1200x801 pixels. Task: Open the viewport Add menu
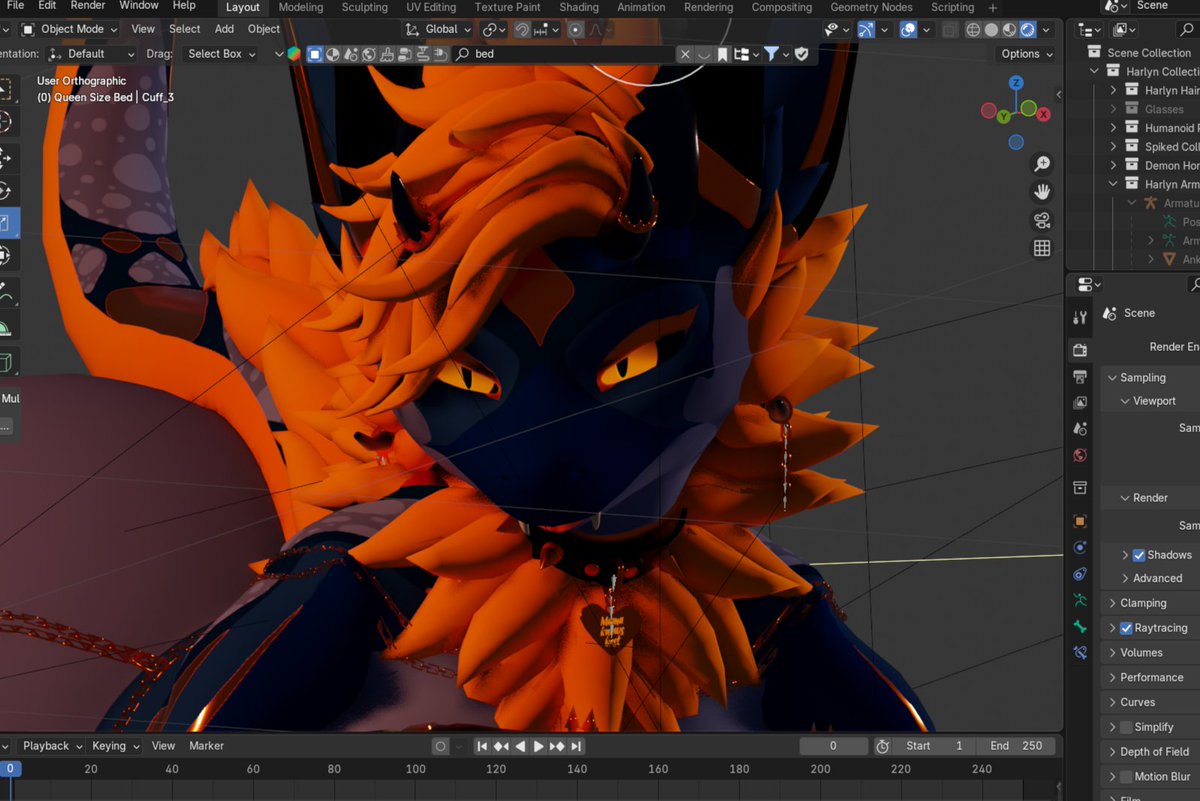click(x=224, y=30)
